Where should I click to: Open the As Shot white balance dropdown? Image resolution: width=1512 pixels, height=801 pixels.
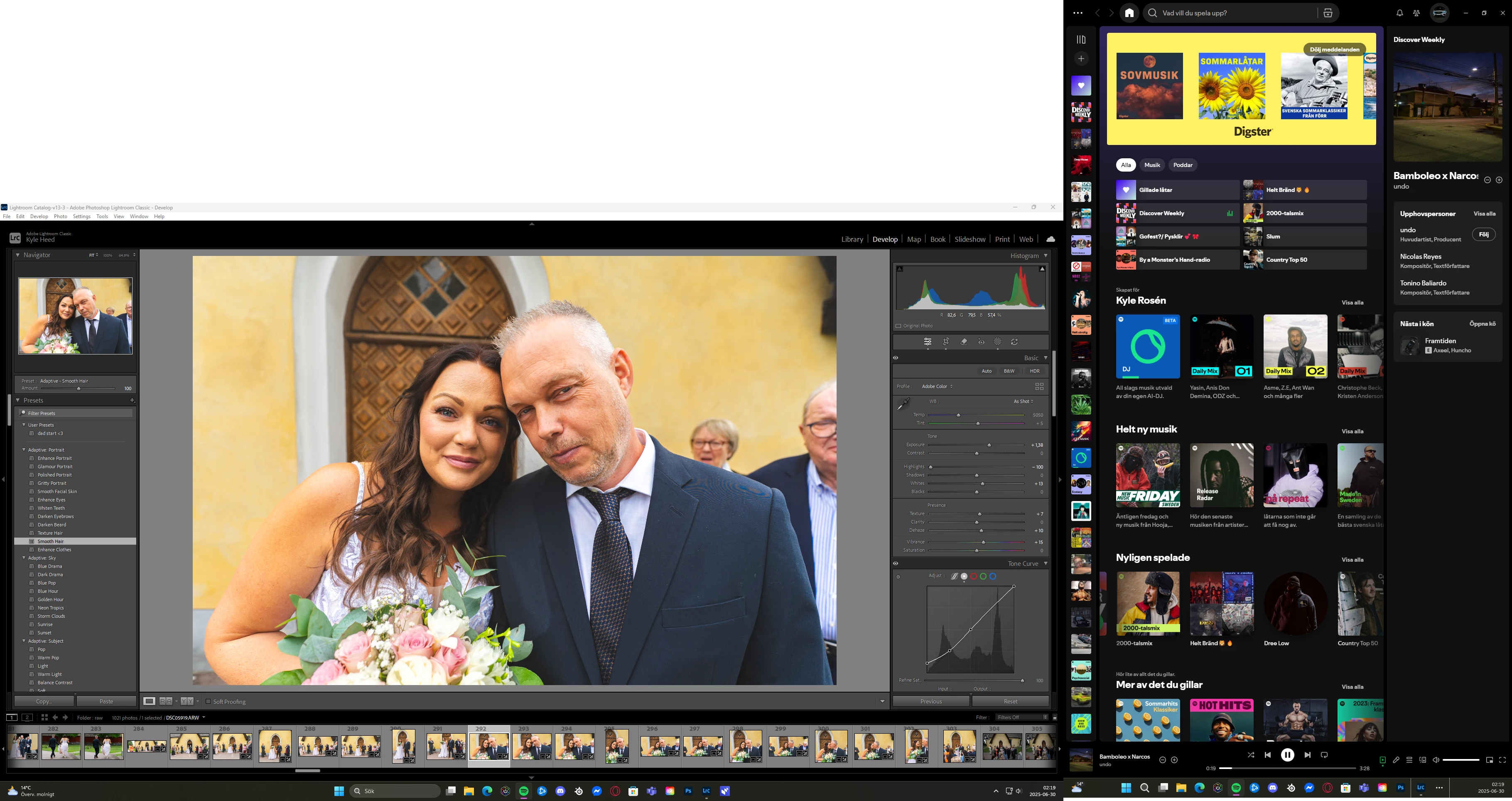point(1023,401)
